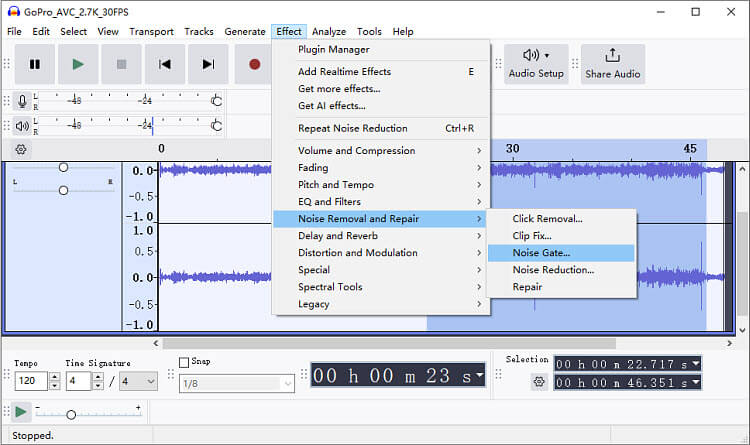Start recording with the red Record button

click(254, 64)
